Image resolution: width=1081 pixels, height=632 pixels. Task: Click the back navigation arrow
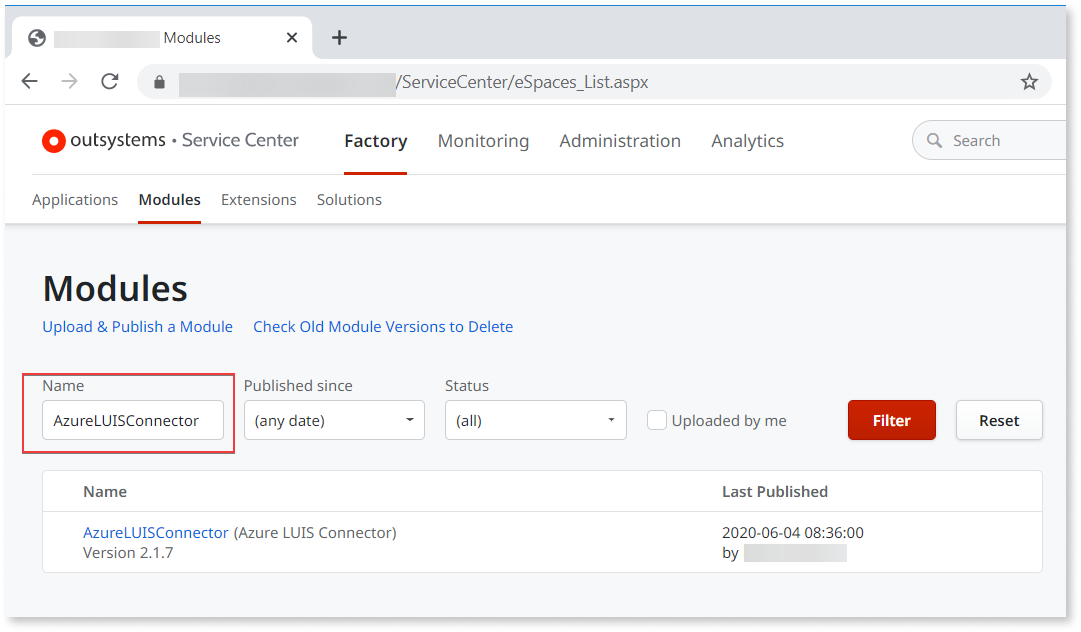30,82
